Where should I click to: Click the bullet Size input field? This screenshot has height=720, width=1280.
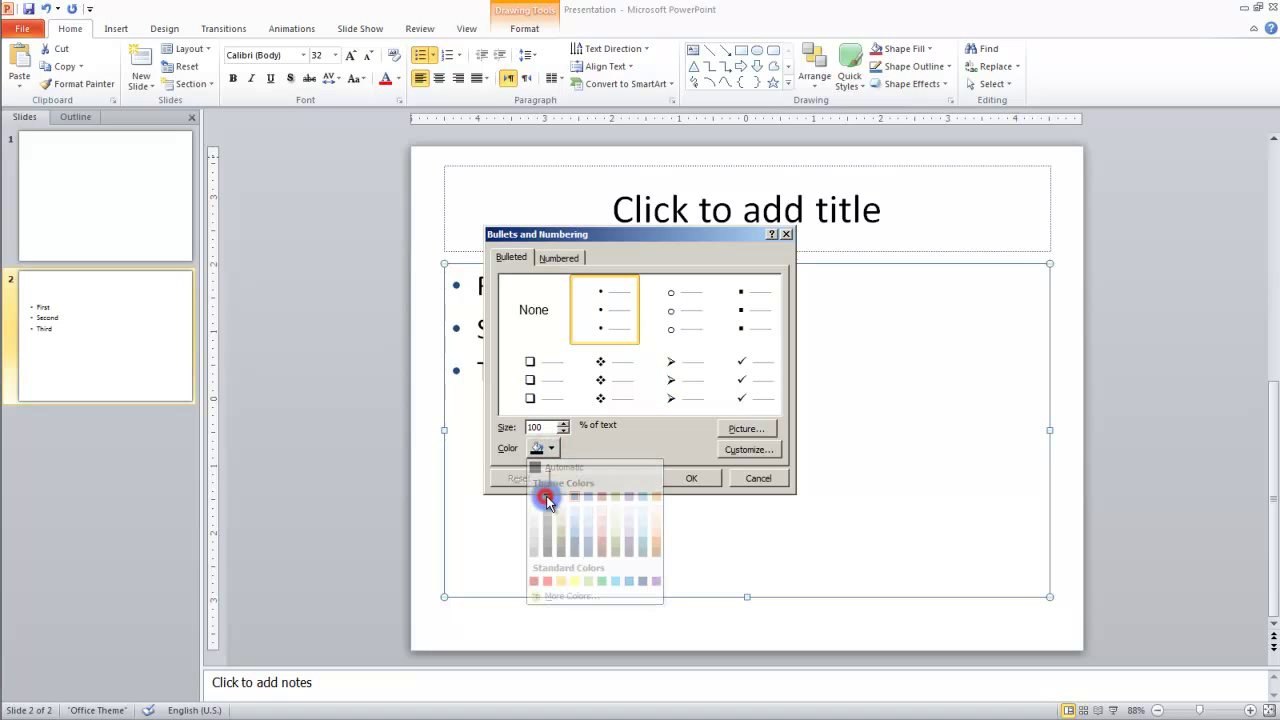(540, 427)
